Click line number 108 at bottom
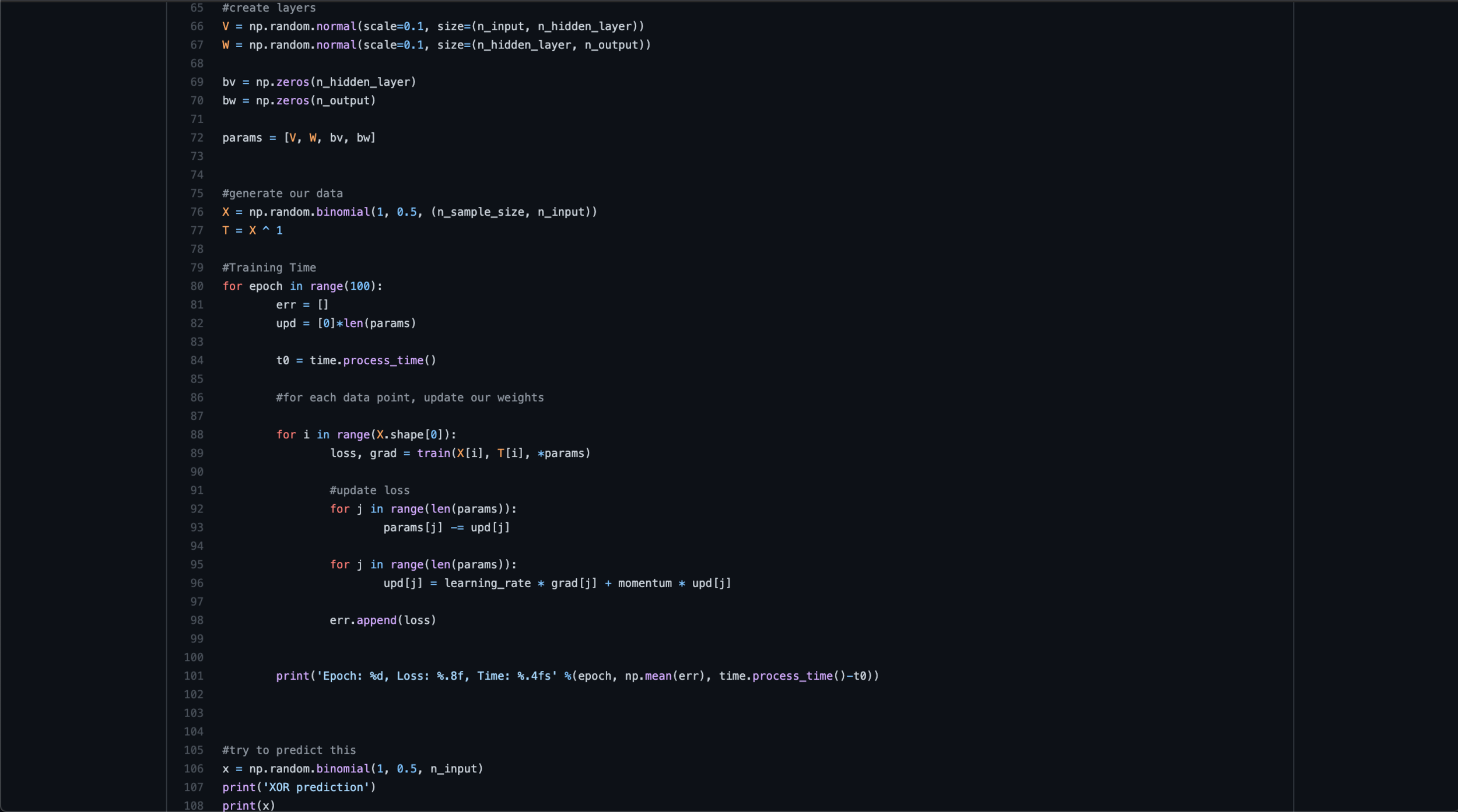 point(194,806)
